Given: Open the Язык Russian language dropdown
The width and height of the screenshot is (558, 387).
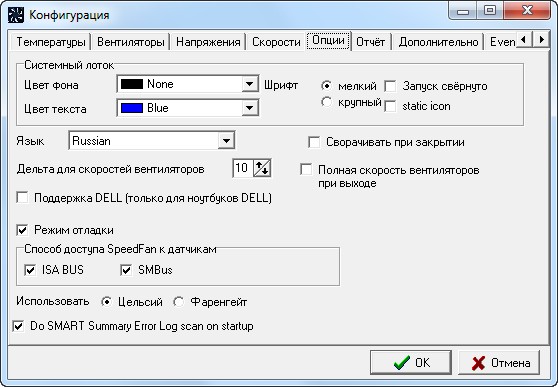Looking at the screenshot, I should point(226,141).
